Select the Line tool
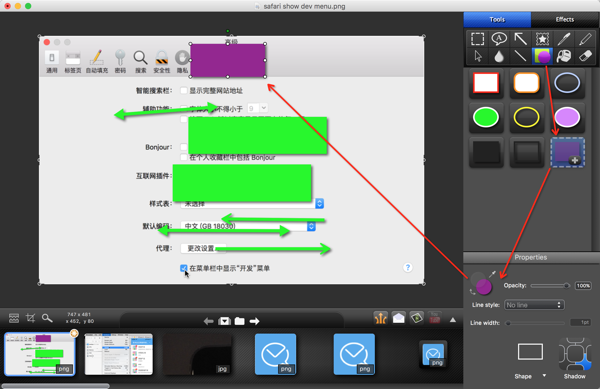Image resolution: width=600 pixels, height=389 pixels. [520, 56]
